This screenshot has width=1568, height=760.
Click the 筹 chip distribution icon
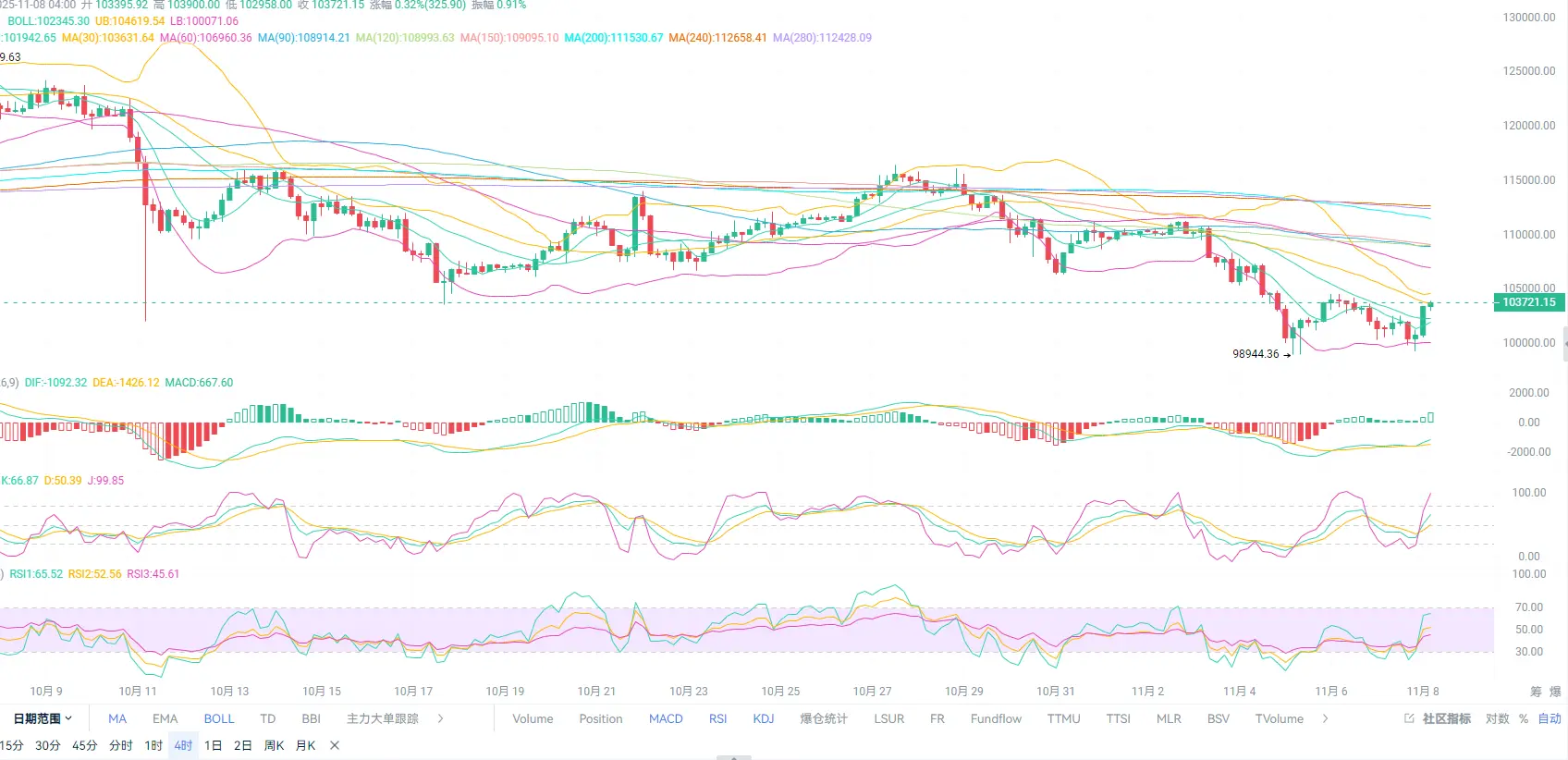1536,692
